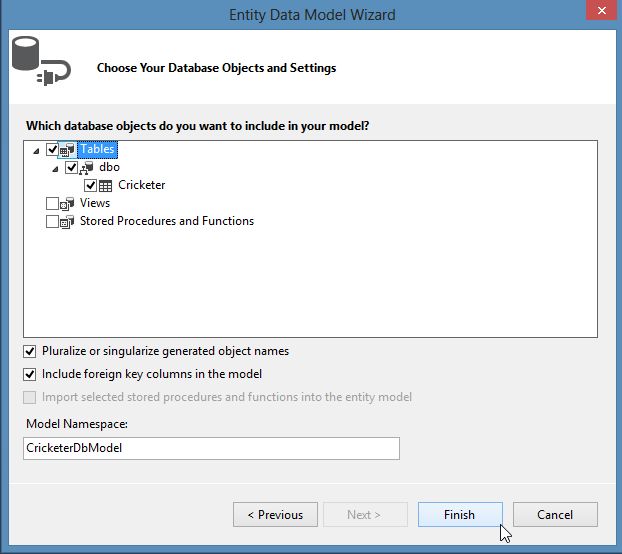Screen dimensions: 622x554
Task: Uncheck the dbo schema checkbox
Action: tap(71, 167)
